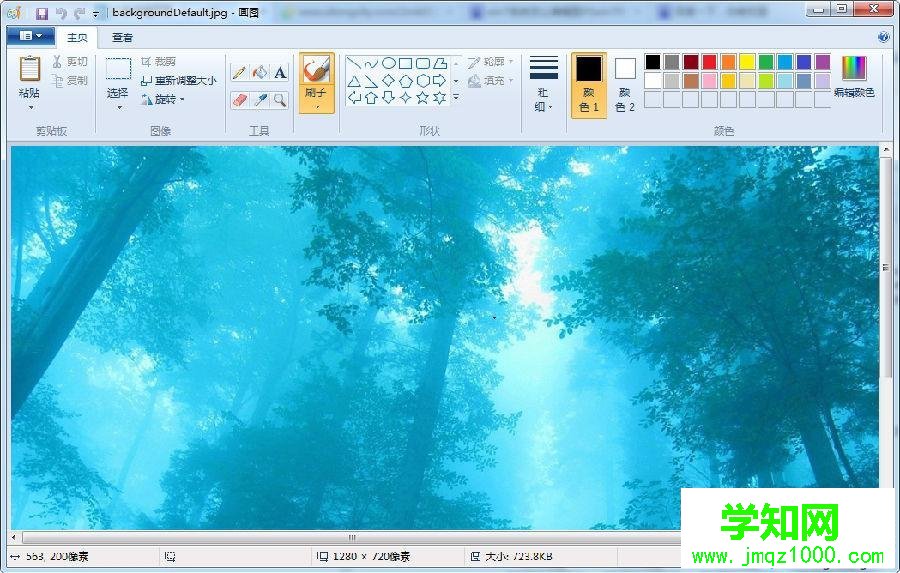Choose the Six-point star shape

[440, 98]
